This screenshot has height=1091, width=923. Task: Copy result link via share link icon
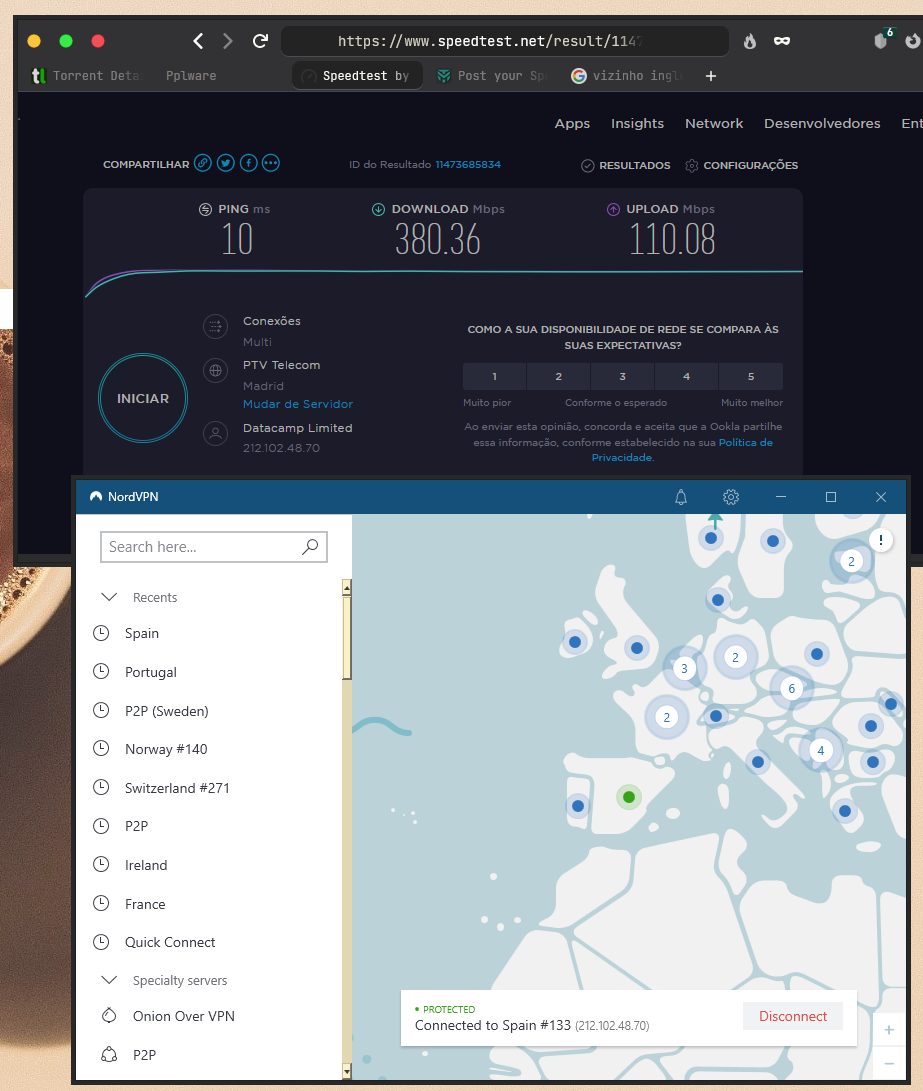pos(202,163)
